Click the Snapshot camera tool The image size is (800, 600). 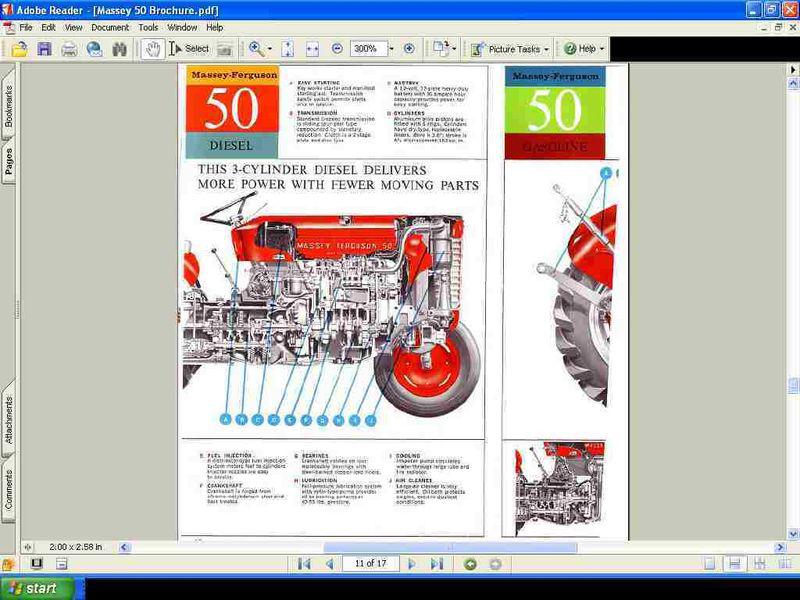pyautogui.click(x=225, y=48)
